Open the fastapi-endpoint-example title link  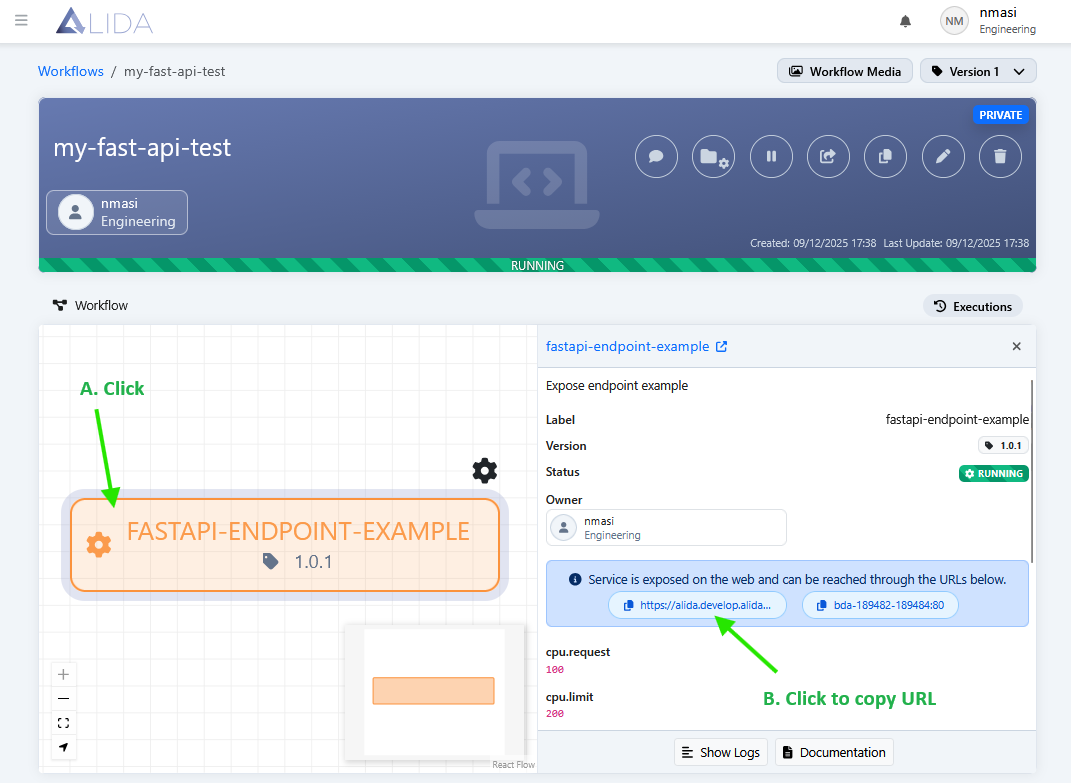point(628,346)
